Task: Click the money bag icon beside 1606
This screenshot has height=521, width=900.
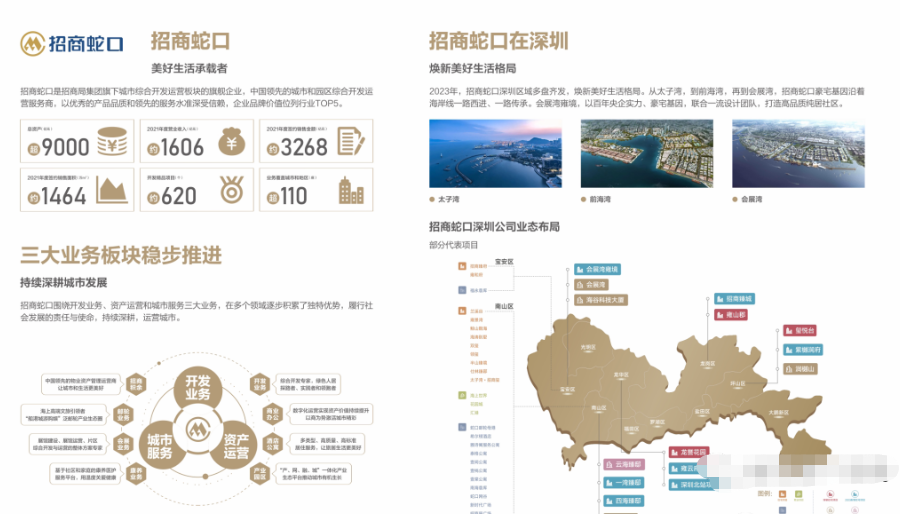Action: click(x=231, y=143)
